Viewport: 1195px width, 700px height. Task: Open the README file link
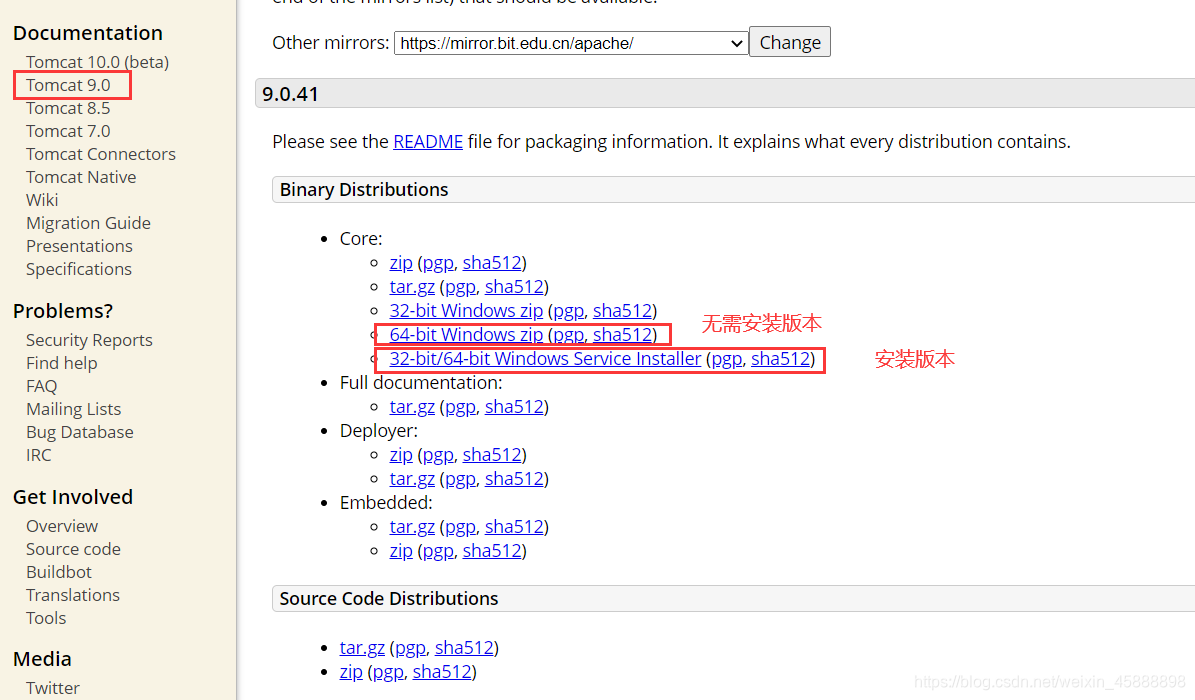[428, 142]
